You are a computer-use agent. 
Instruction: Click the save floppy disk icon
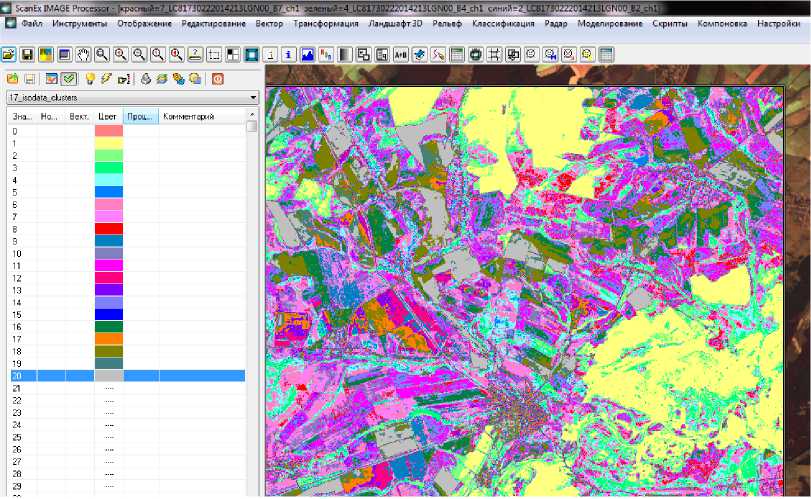(x=27, y=53)
